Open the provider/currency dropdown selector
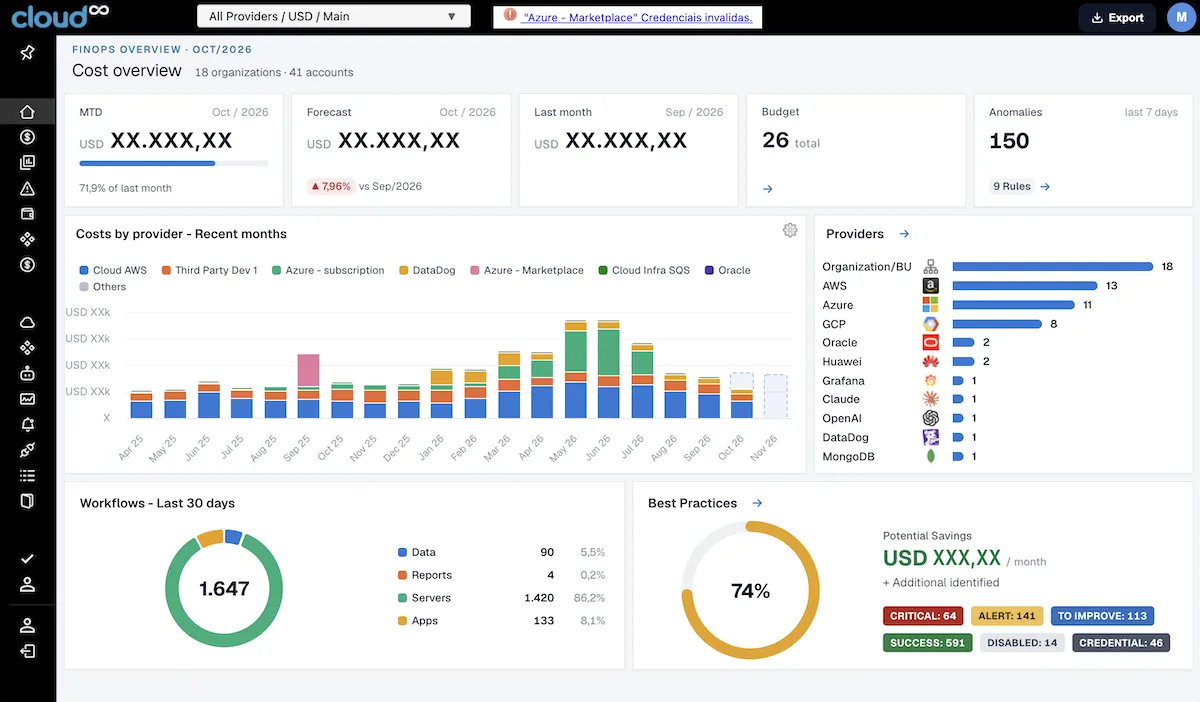Screen dimensions: 1200x702 click(334, 17)
